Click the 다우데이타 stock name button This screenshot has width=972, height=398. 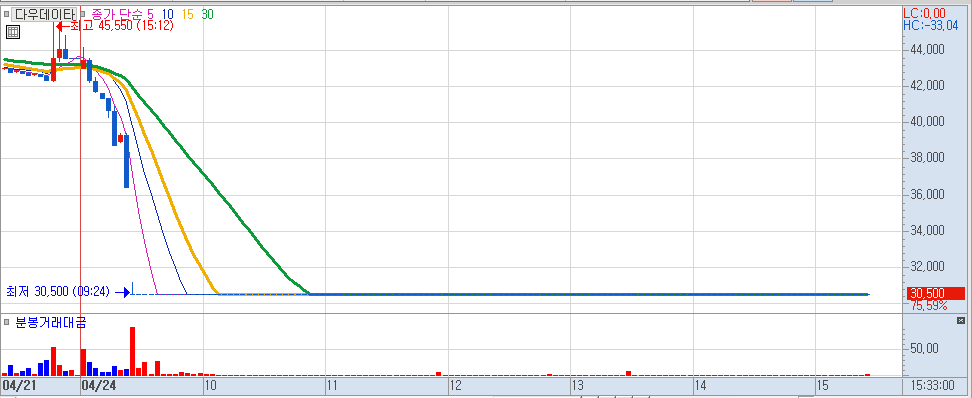[45, 14]
